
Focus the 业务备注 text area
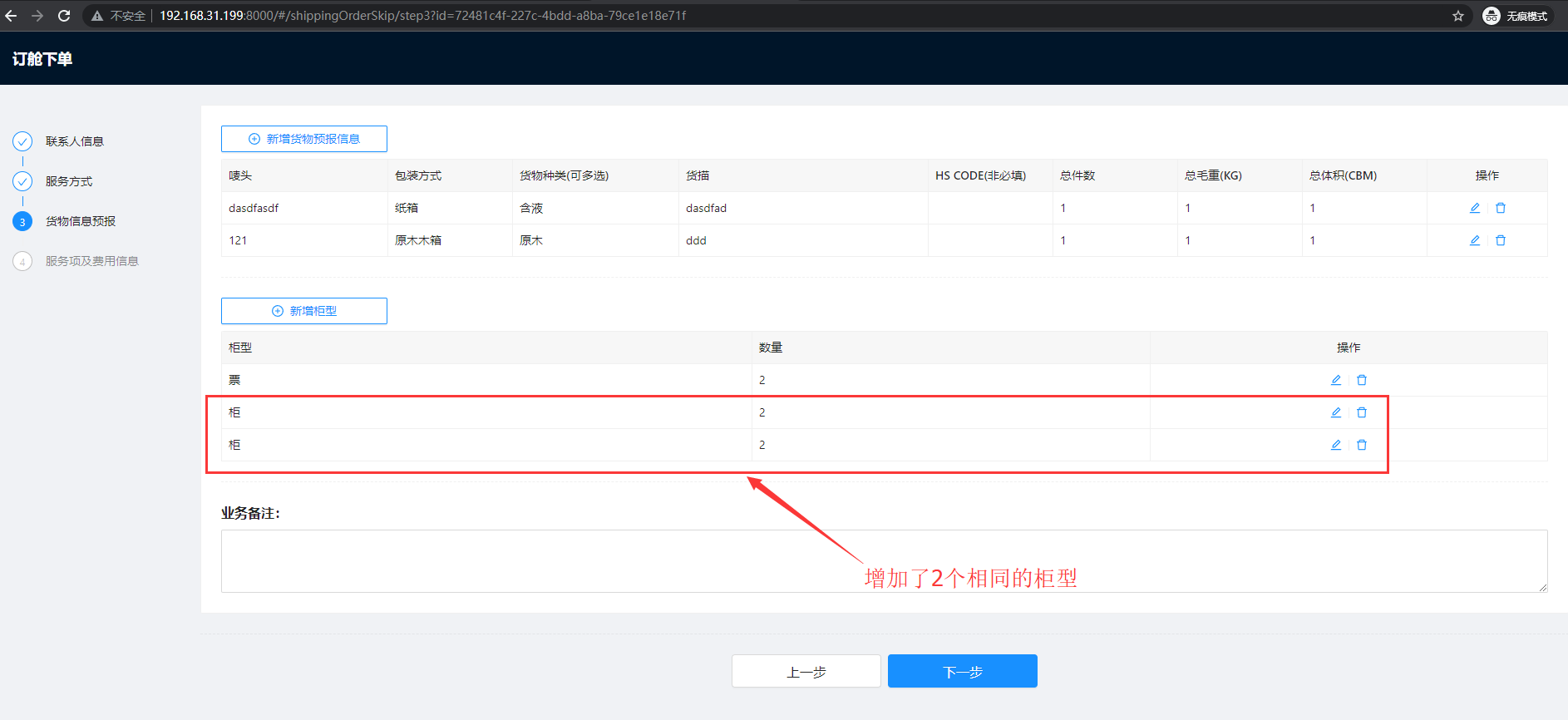click(883, 561)
